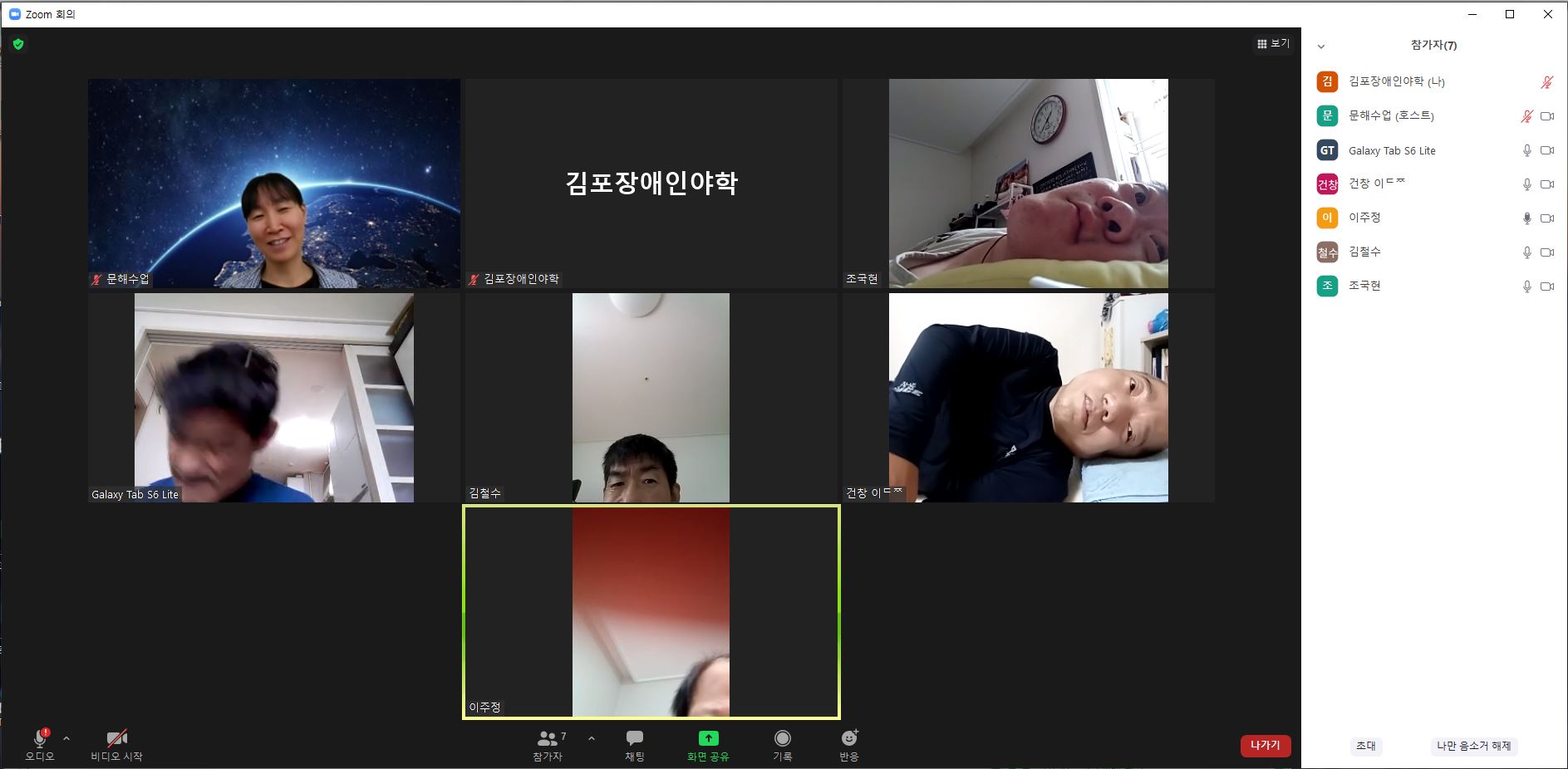Image resolution: width=1568 pixels, height=769 pixels.
Task: Click the green encryption shield icon
Action: click(x=18, y=44)
